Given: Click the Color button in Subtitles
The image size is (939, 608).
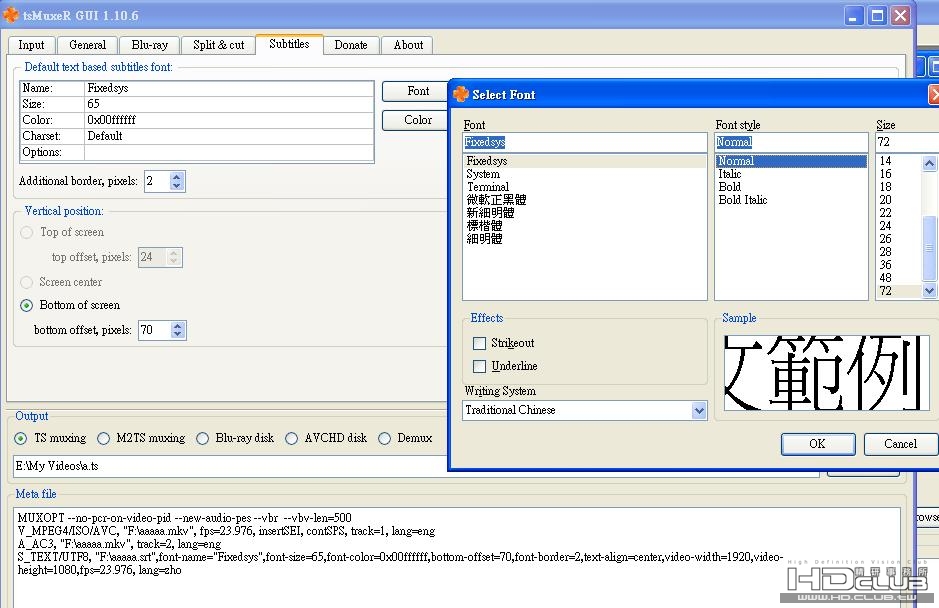Looking at the screenshot, I should [416, 120].
